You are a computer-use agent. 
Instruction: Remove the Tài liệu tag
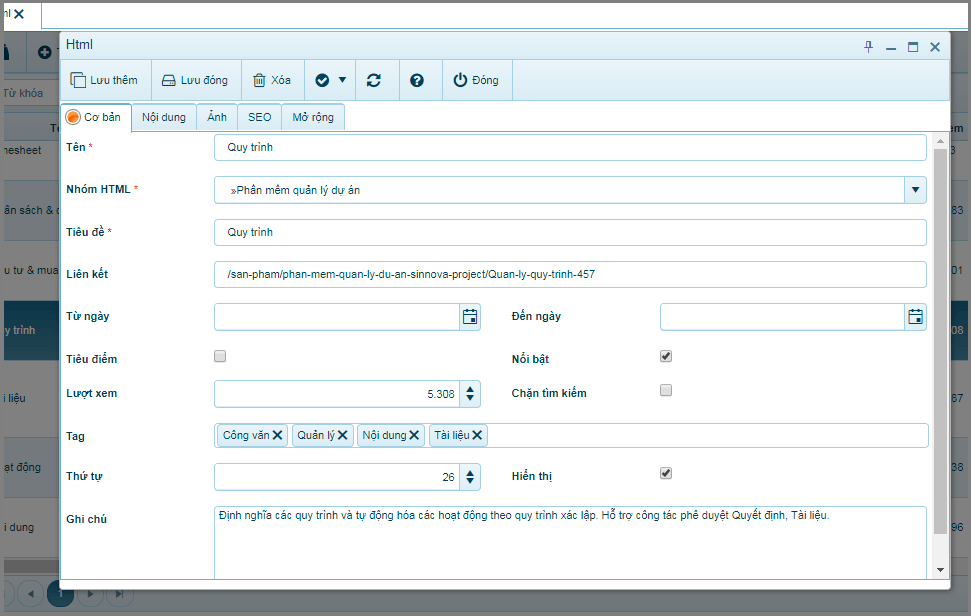(477, 435)
